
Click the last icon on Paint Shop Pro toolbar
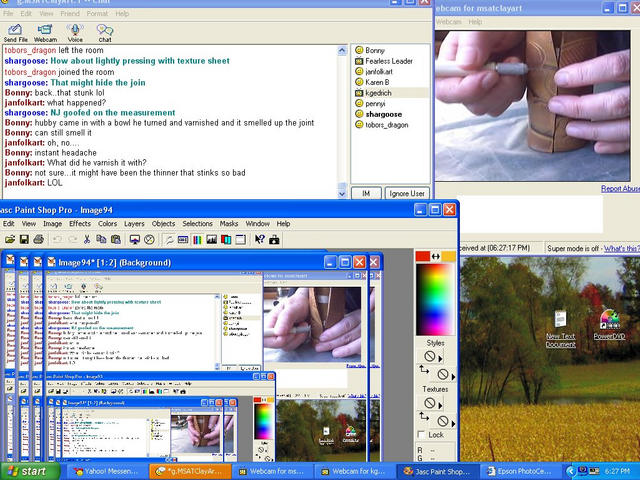(x=274, y=240)
